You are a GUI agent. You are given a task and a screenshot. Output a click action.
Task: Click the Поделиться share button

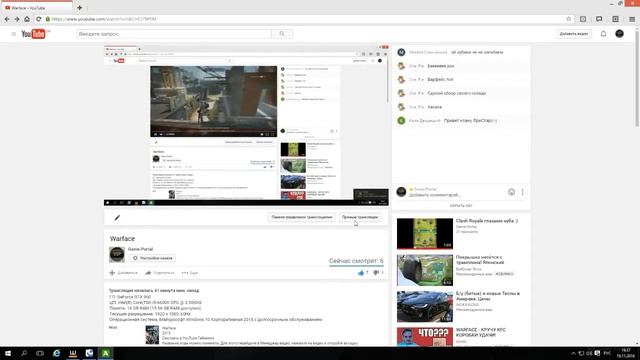tap(160, 273)
